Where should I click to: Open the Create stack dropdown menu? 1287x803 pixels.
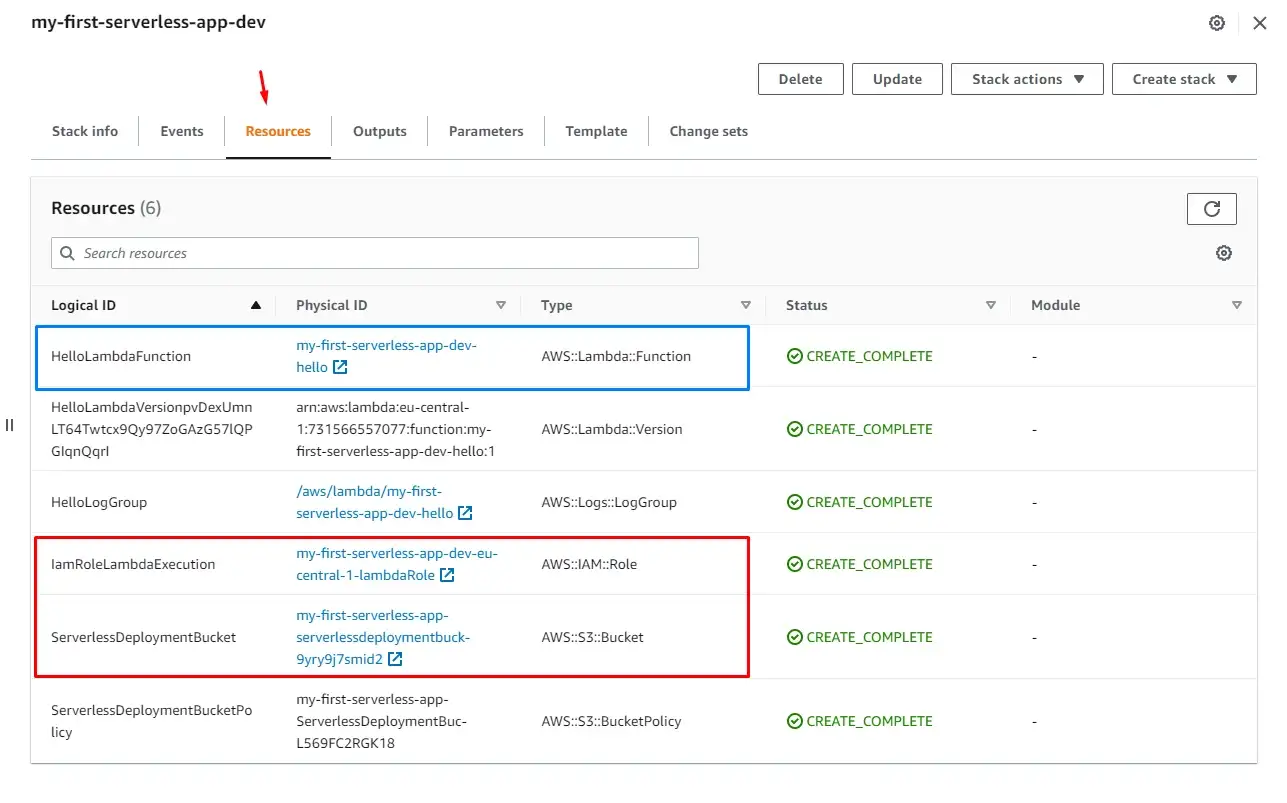(1183, 79)
